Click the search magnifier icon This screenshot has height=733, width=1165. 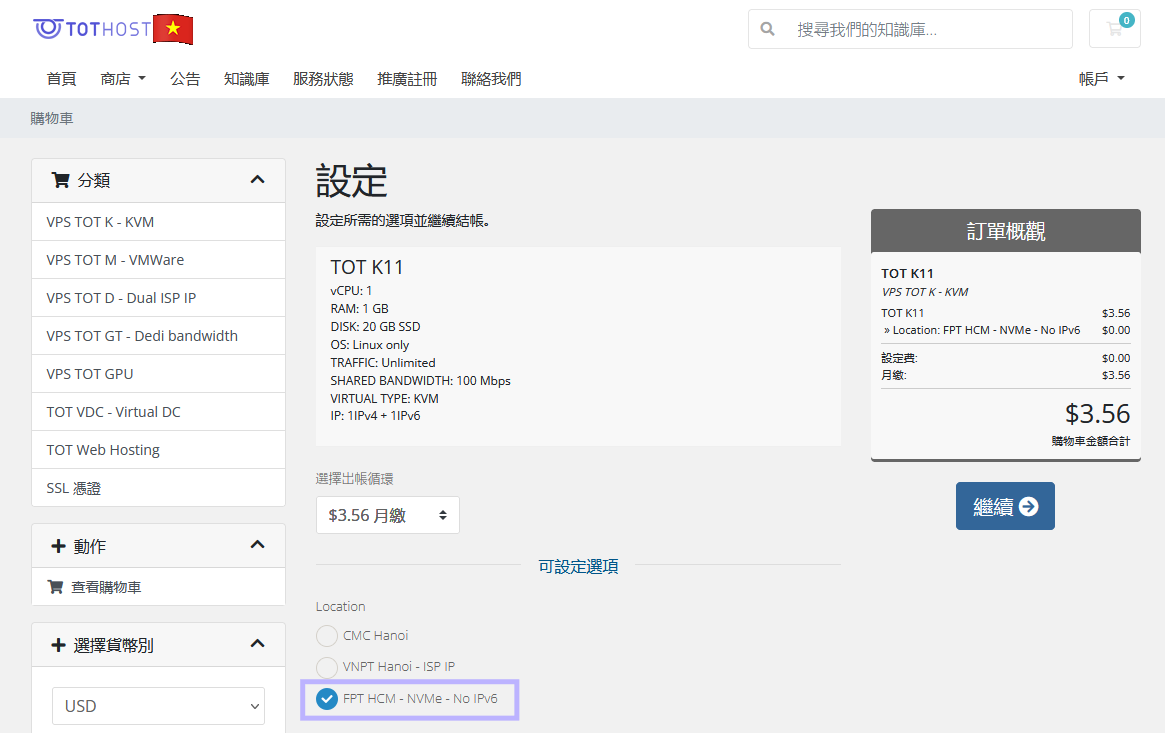[x=767, y=28]
